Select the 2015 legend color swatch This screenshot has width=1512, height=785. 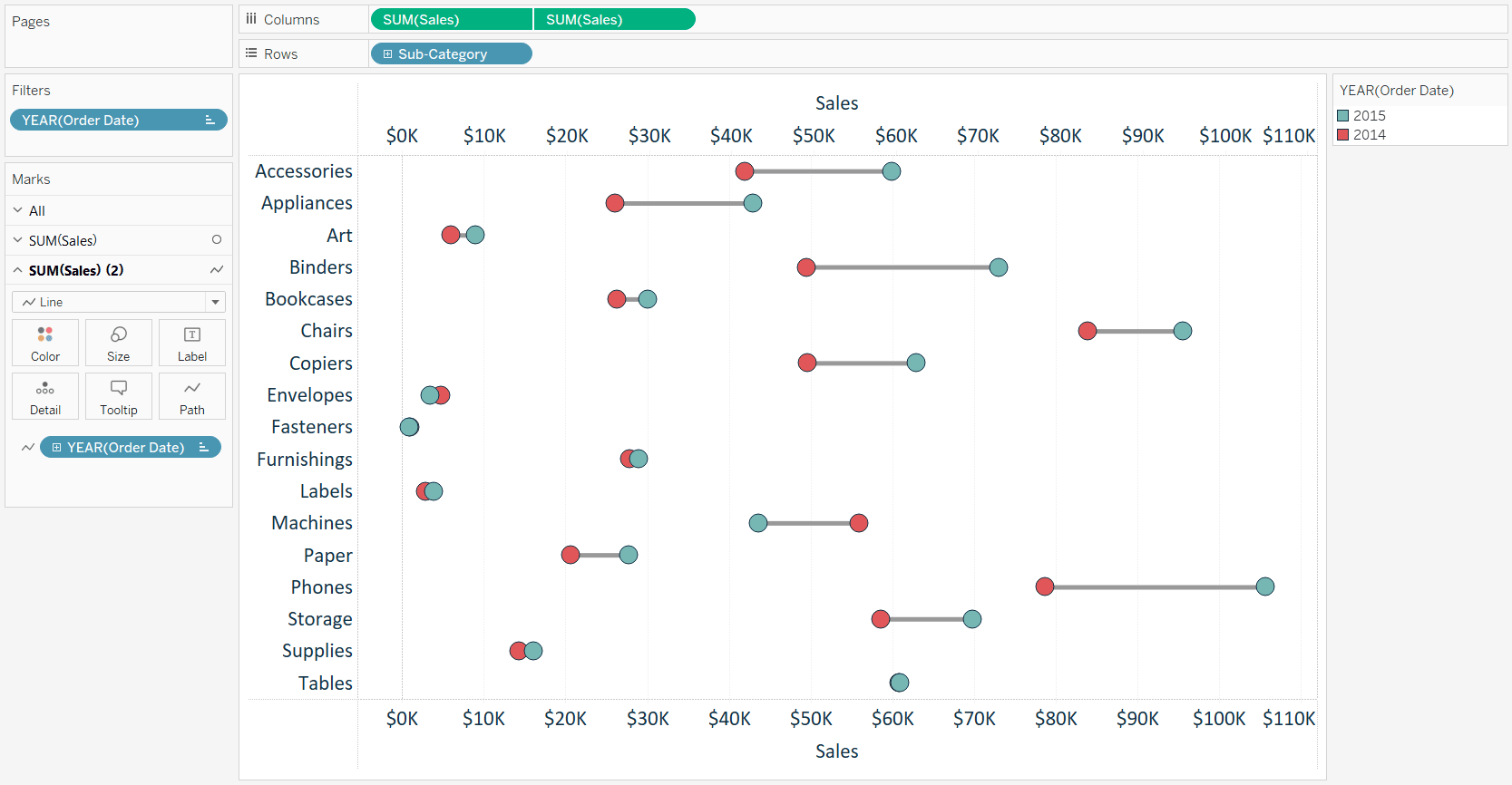[1343, 115]
